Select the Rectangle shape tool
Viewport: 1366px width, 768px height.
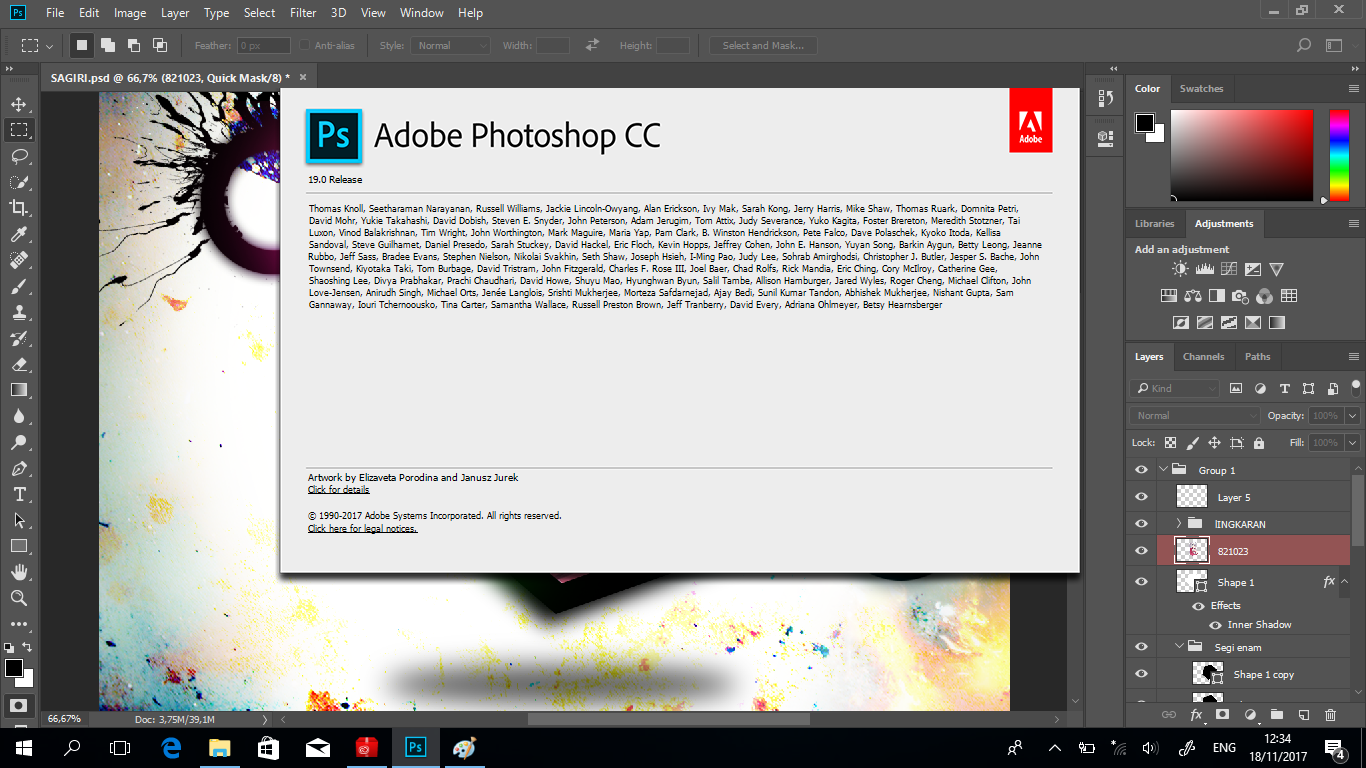[18, 546]
